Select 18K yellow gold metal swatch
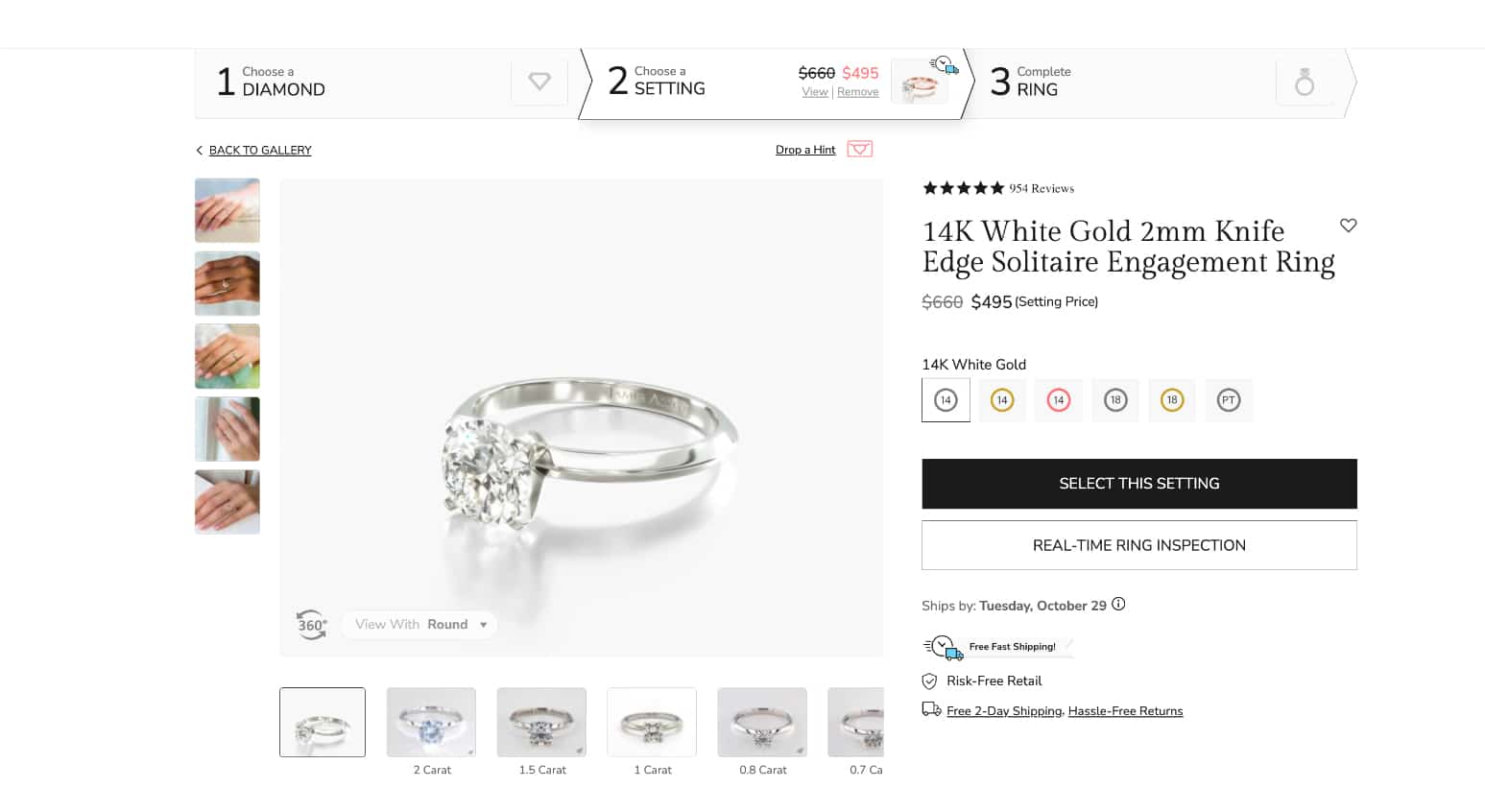1485x812 pixels. pyautogui.click(x=1171, y=400)
